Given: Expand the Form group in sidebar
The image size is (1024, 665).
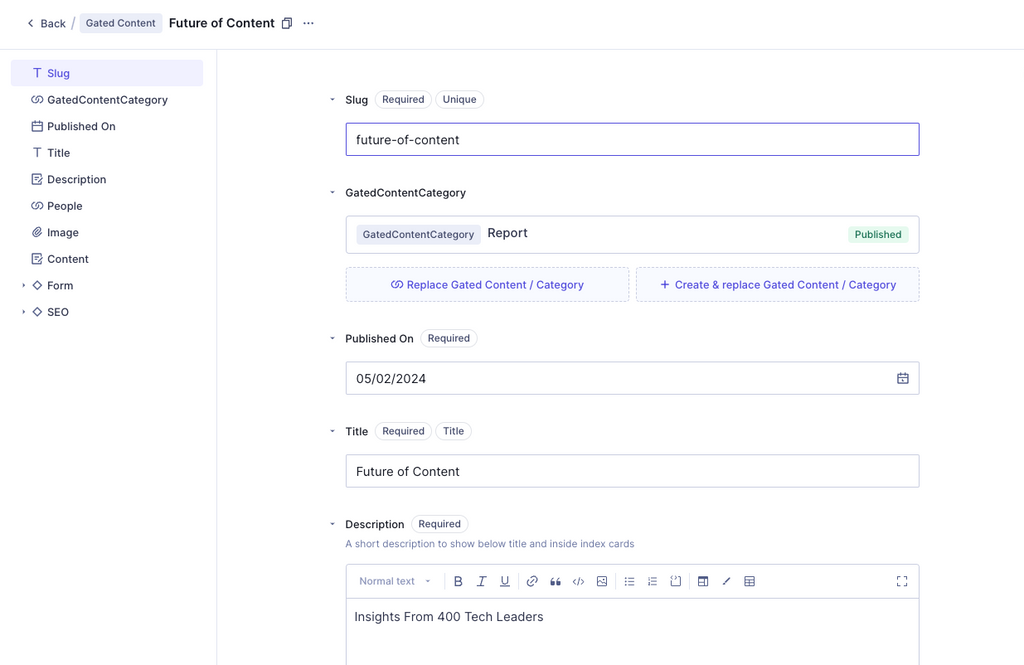Looking at the screenshot, I should [24, 285].
